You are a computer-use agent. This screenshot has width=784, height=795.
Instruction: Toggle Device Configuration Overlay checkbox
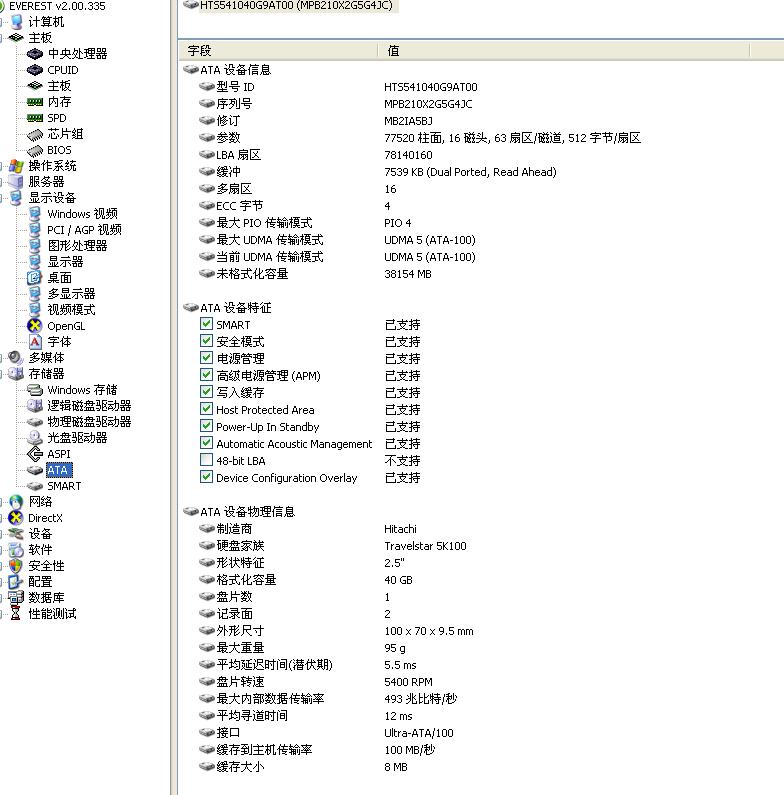[206, 477]
